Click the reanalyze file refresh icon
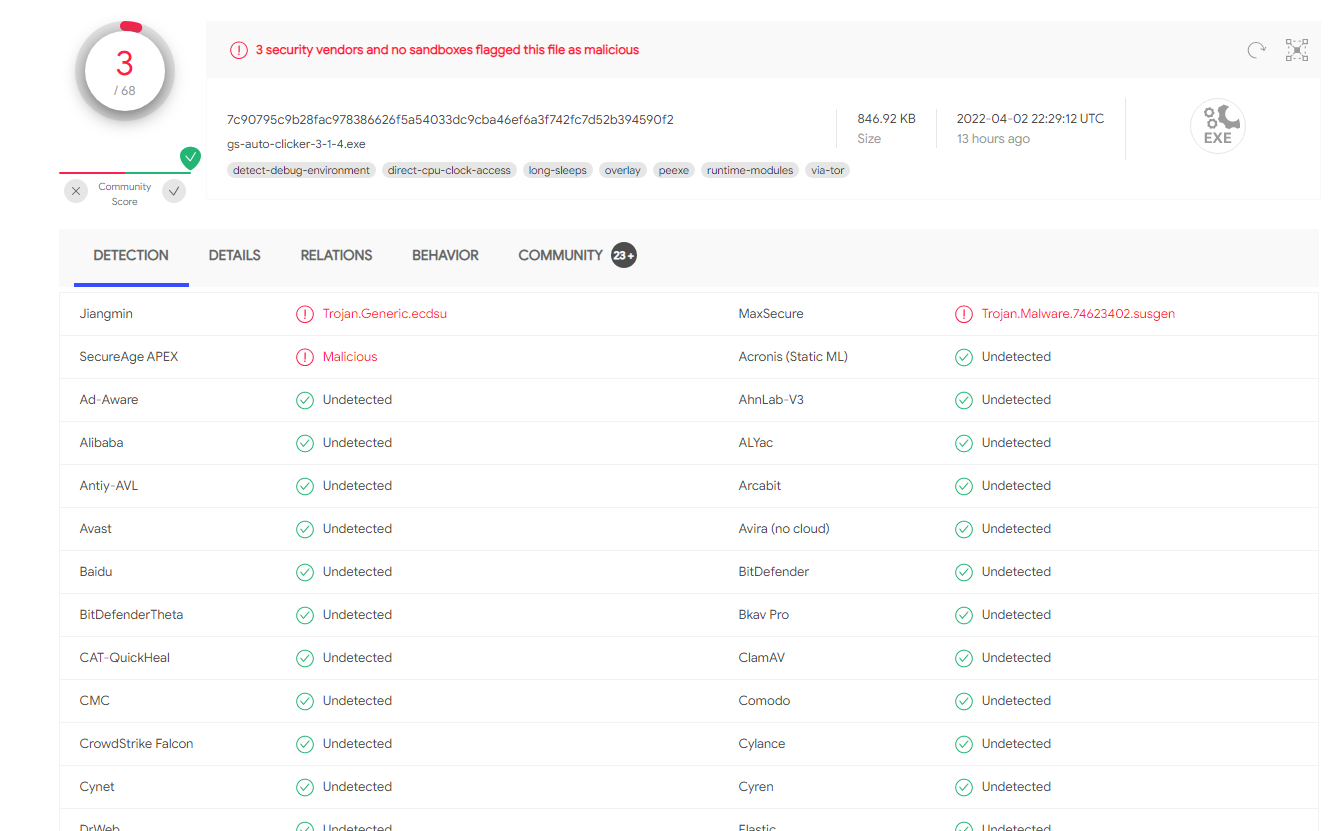 (1256, 50)
